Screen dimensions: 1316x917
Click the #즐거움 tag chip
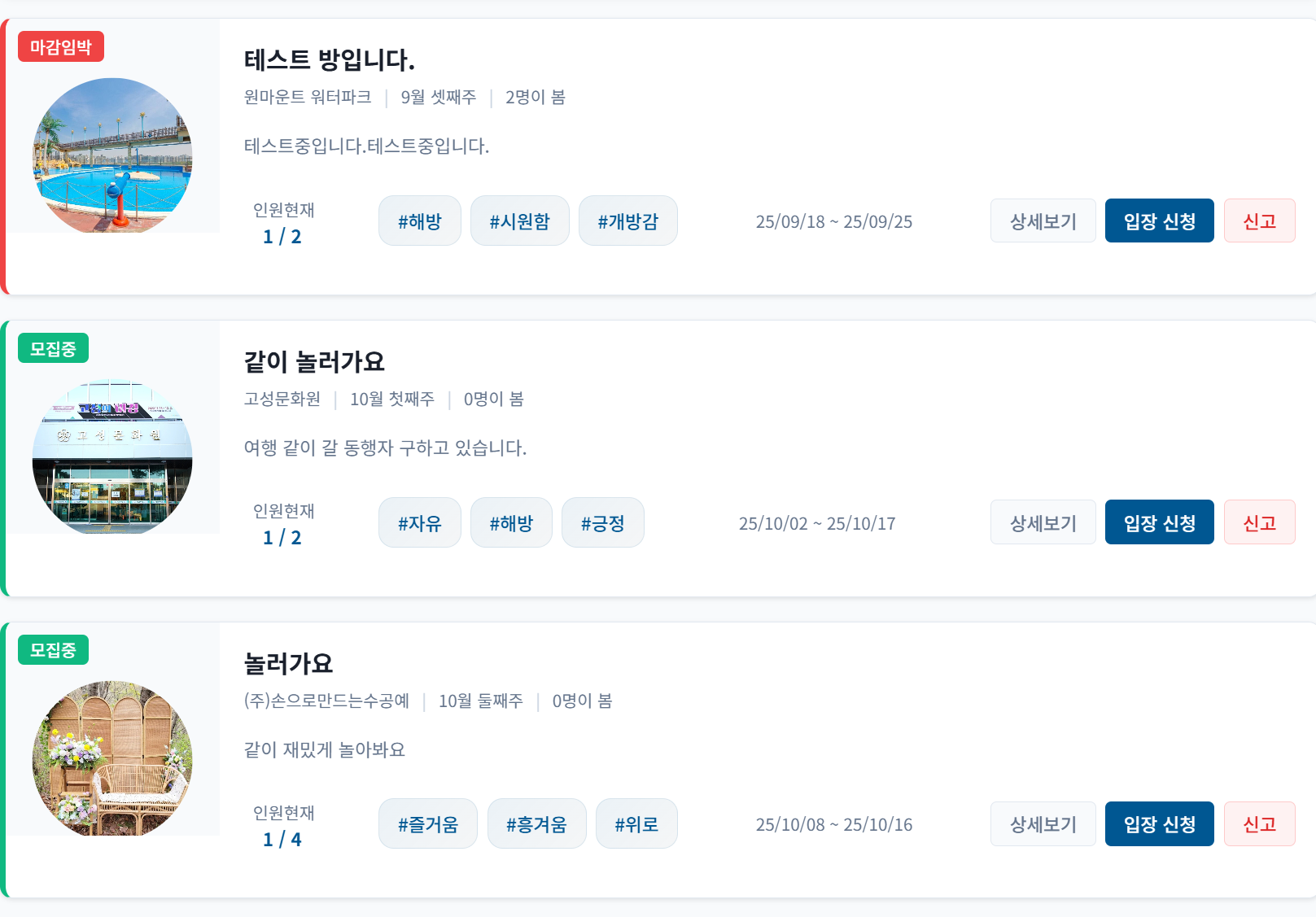(428, 823)
